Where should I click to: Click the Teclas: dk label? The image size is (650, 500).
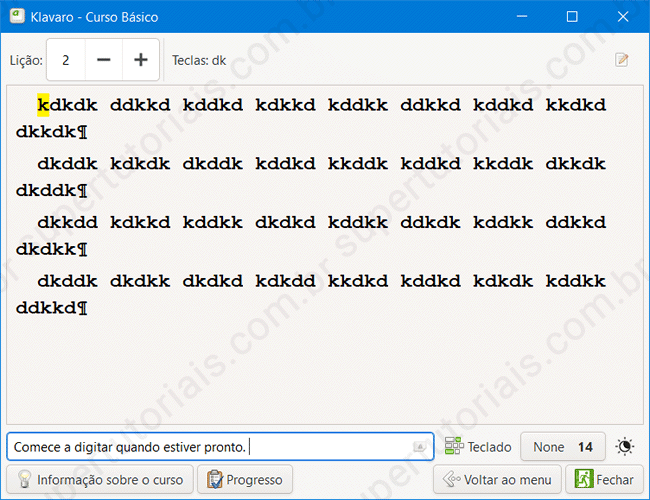[199, 60]
